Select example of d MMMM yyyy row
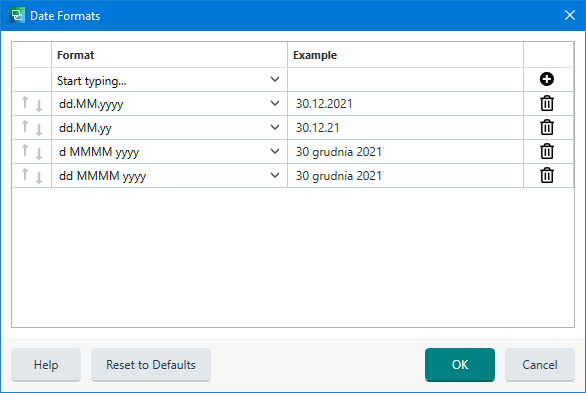The width and height of the screenshot is (586, 393). [x=405, y=151]
